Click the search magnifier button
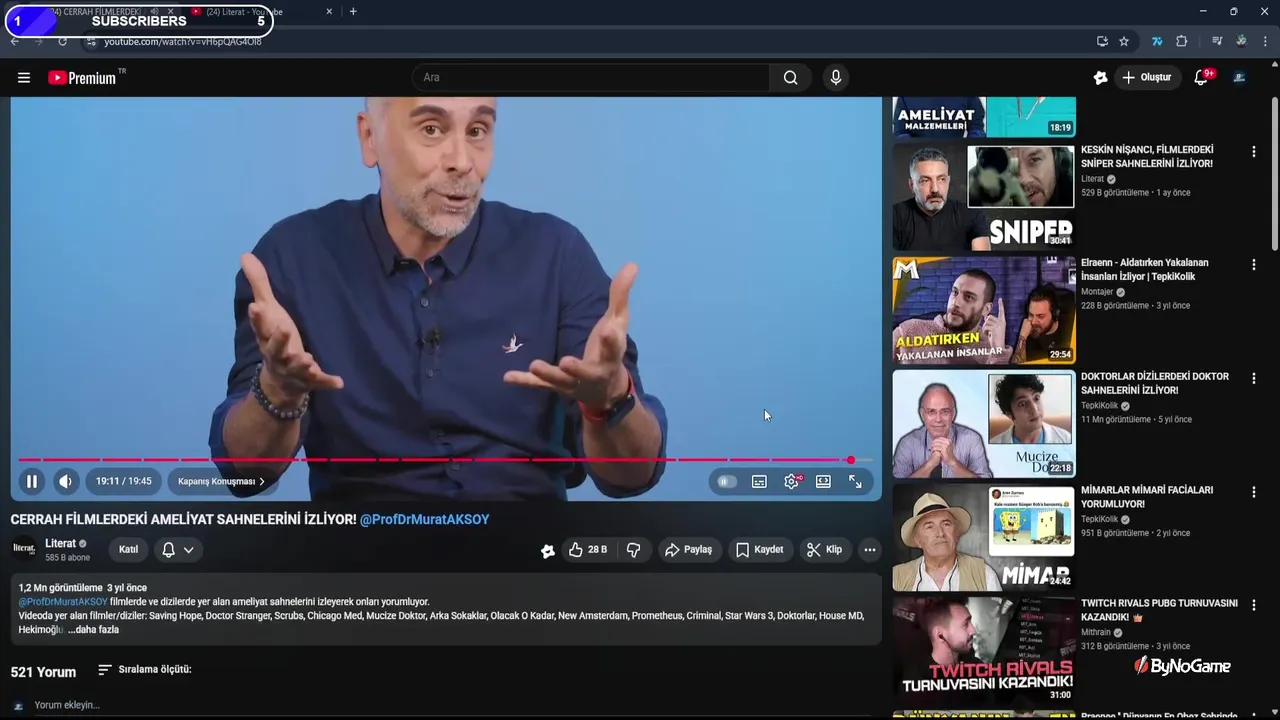This screenshot has height=720, width=1280. pyautogui.click(x=790, y=77)
